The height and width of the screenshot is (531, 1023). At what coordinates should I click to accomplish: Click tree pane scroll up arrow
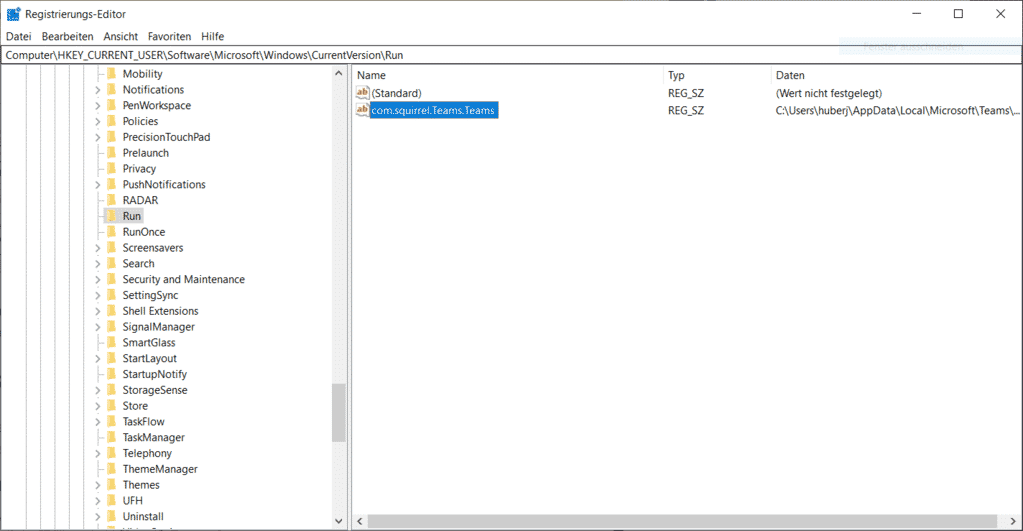[339, 73]
